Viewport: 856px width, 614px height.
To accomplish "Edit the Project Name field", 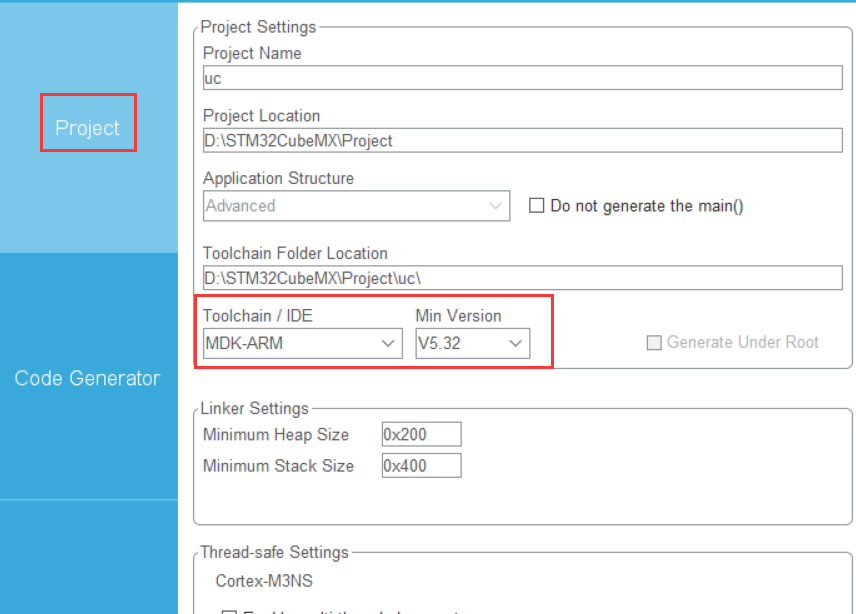I will [x=522, y=78].
